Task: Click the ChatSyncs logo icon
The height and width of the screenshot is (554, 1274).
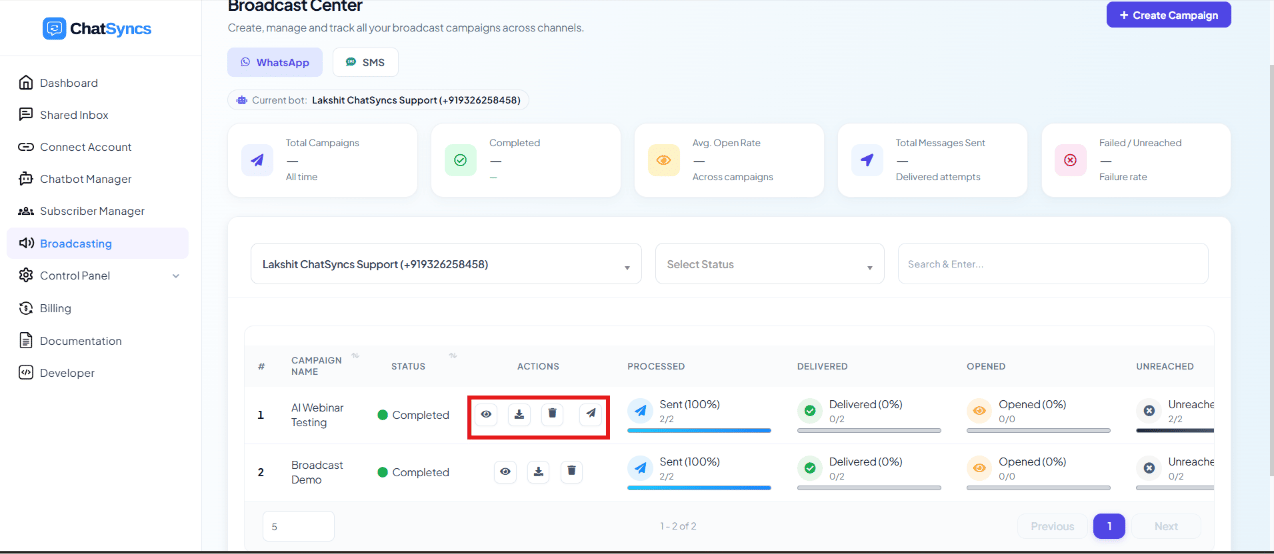Action: (x=54, y=28)
